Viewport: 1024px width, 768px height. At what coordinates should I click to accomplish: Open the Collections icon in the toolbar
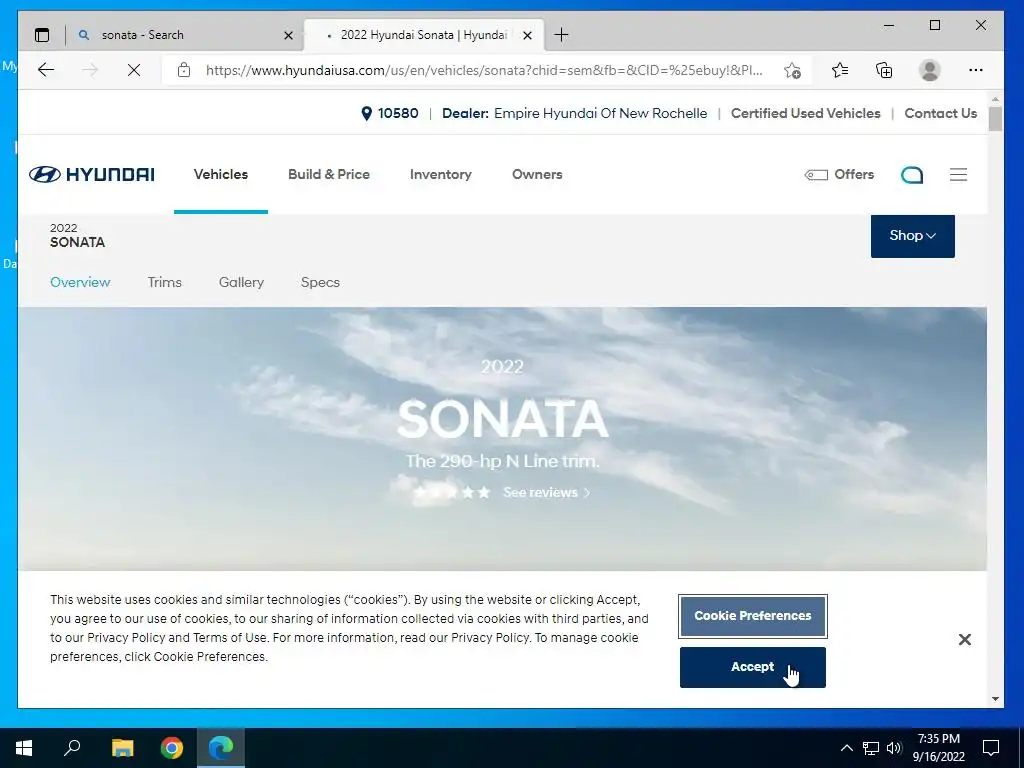click(x=884, y=70)
